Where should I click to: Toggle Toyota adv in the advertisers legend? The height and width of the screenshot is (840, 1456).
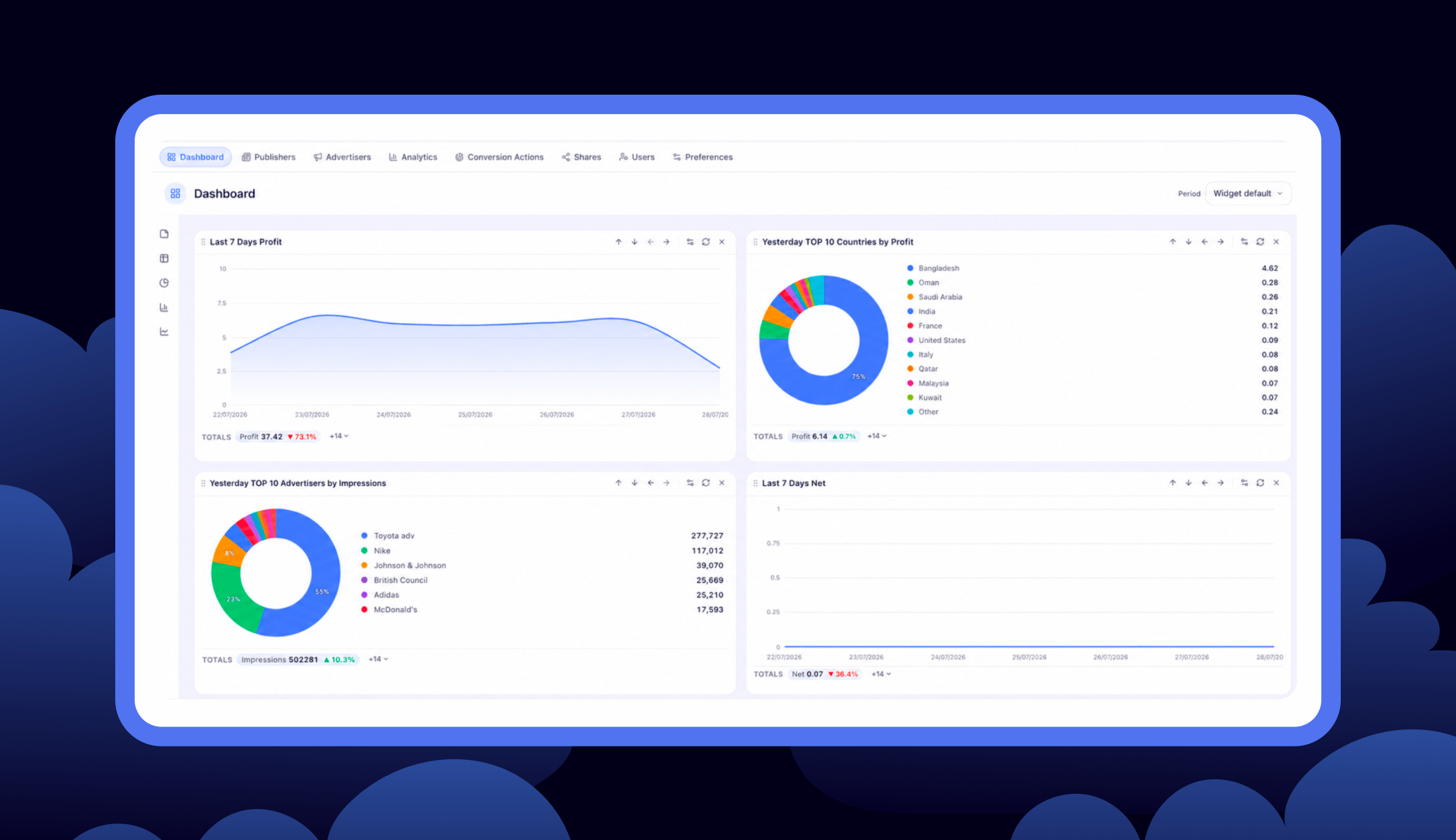coord(388,536)
